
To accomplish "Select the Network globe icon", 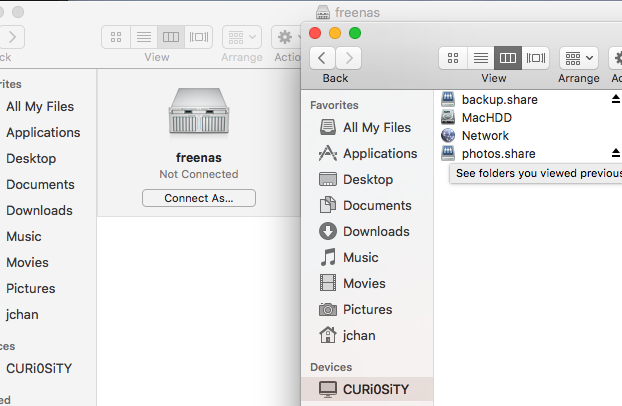I will point(448,135).
